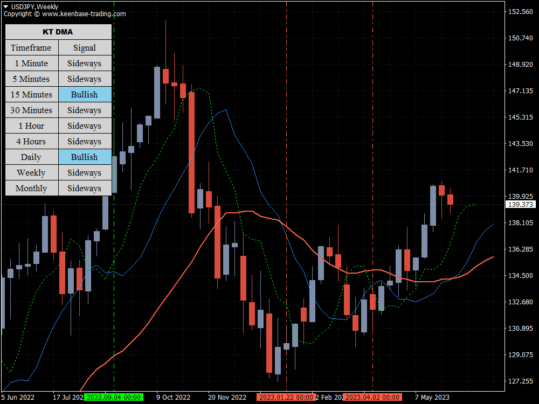Click the 132.680 price scale value
The height and width of the screenshot is (404, 539).
(520, 302)
